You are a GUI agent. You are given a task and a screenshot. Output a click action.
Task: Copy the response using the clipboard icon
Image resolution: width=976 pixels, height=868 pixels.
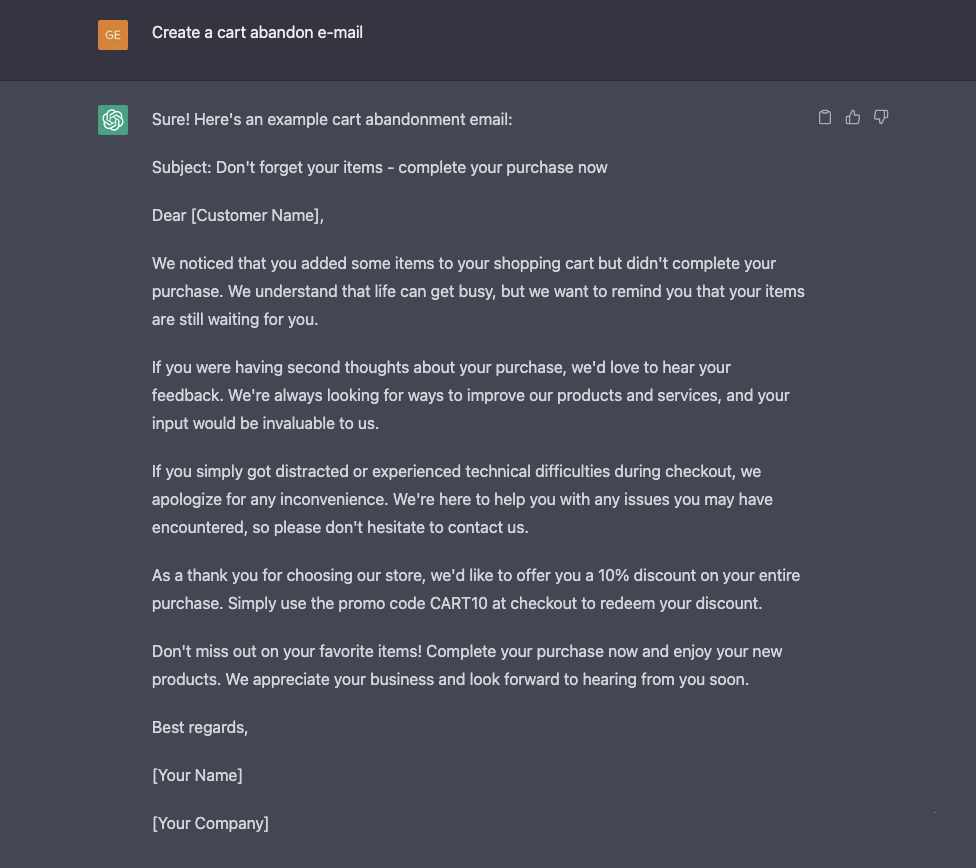point(824,117)
